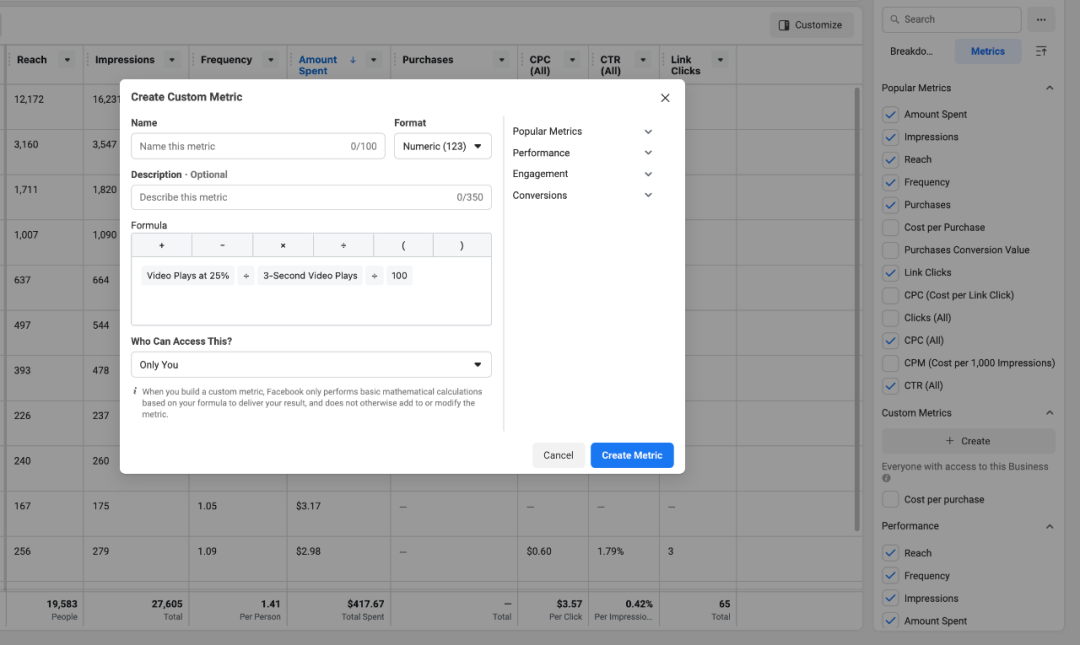Viewport: 1080px width, 645px height.
Task: Enable CPM (Cost per 1,000 Impressions)
Action: click(891, 363)
